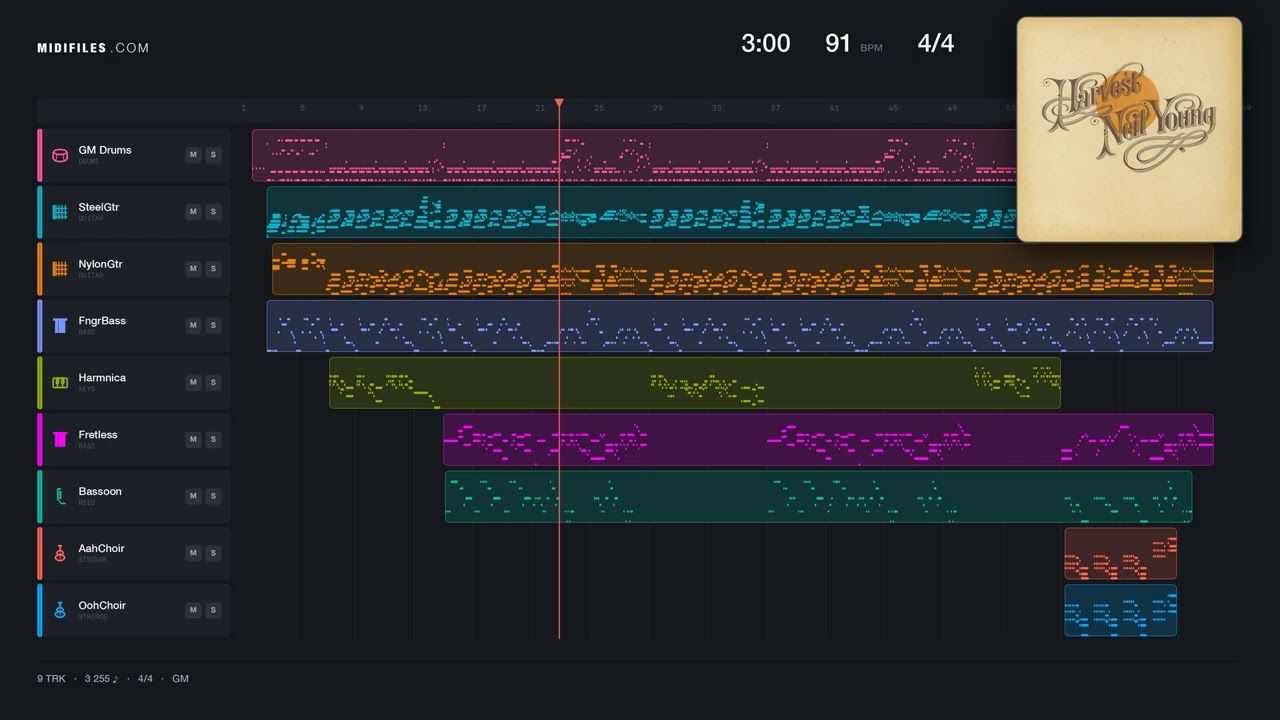Mute the SteelGtr track

[x=193, y=212]
